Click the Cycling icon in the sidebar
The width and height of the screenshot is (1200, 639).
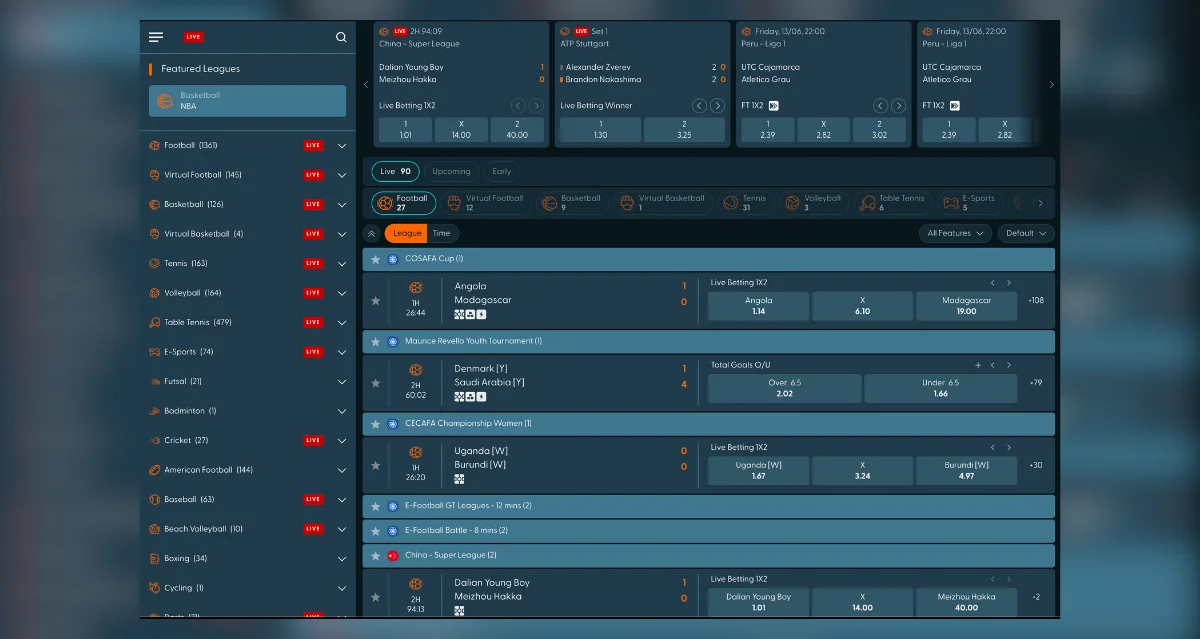coord(155,588)
